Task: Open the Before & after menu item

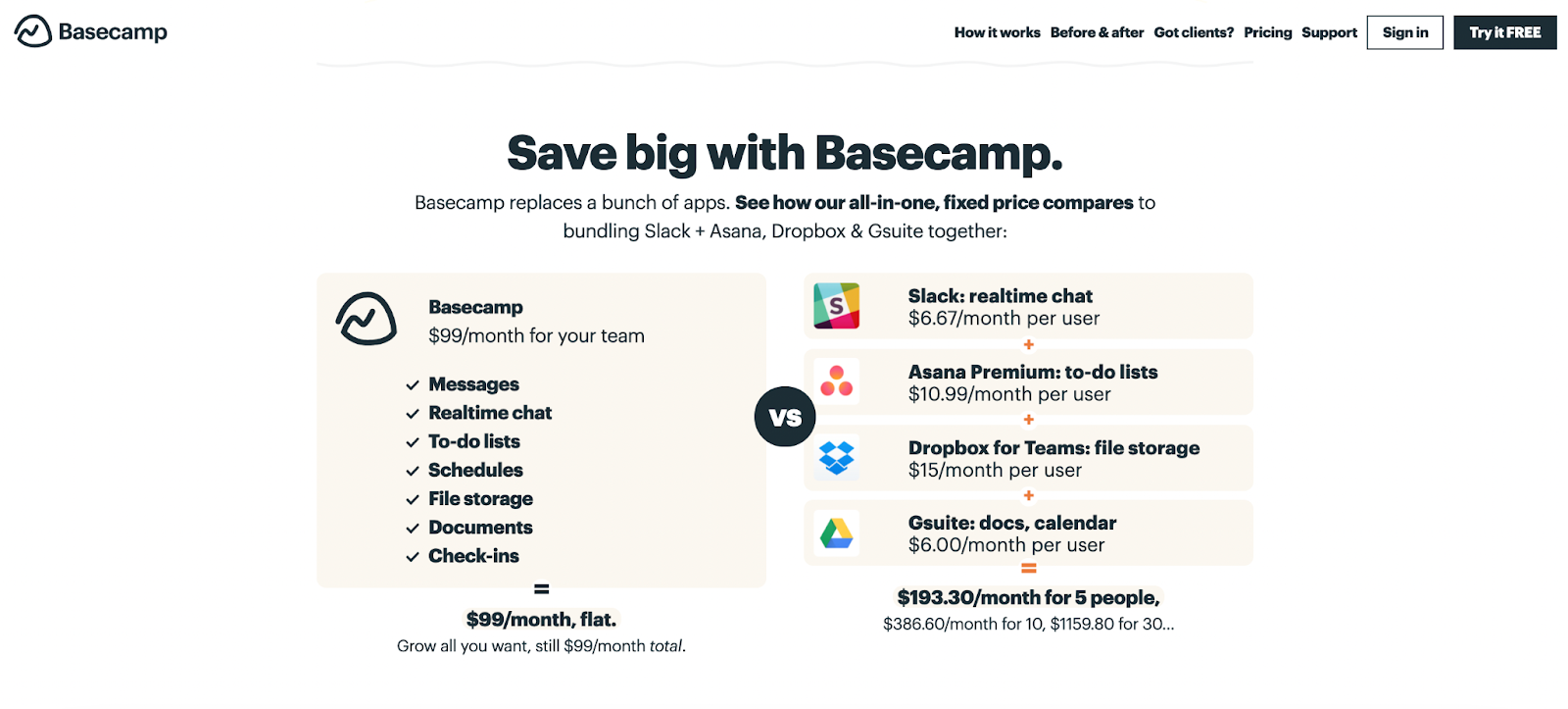Action: (1097, 32)
